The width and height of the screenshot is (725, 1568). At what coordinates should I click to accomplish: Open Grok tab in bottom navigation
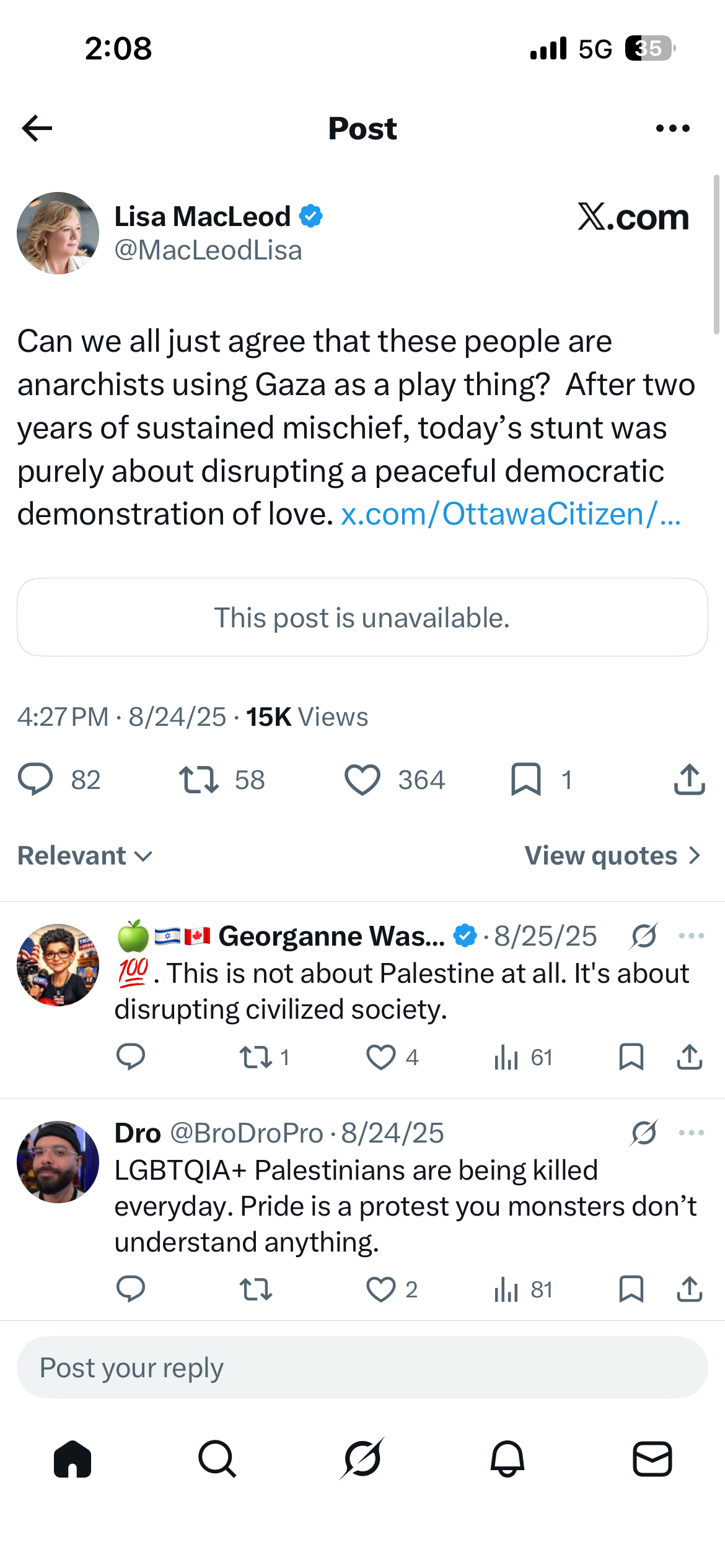[x=362, y=1458]
